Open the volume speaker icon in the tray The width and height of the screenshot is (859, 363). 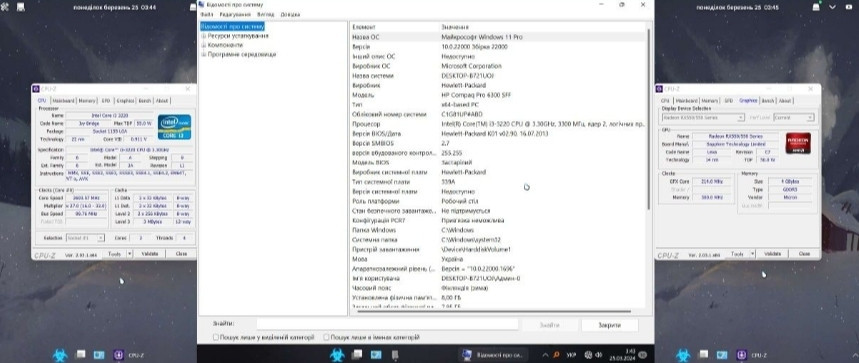tap(598, 355)
